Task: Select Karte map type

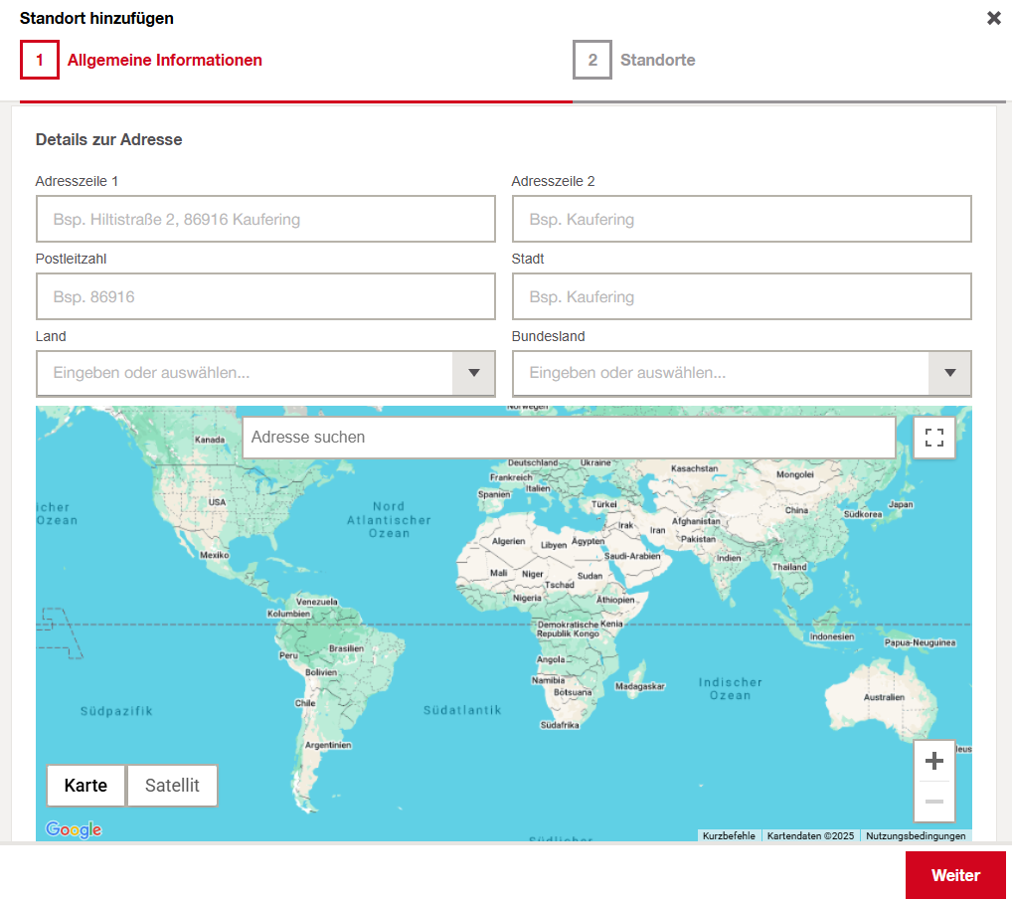Action: coord(86,785)
